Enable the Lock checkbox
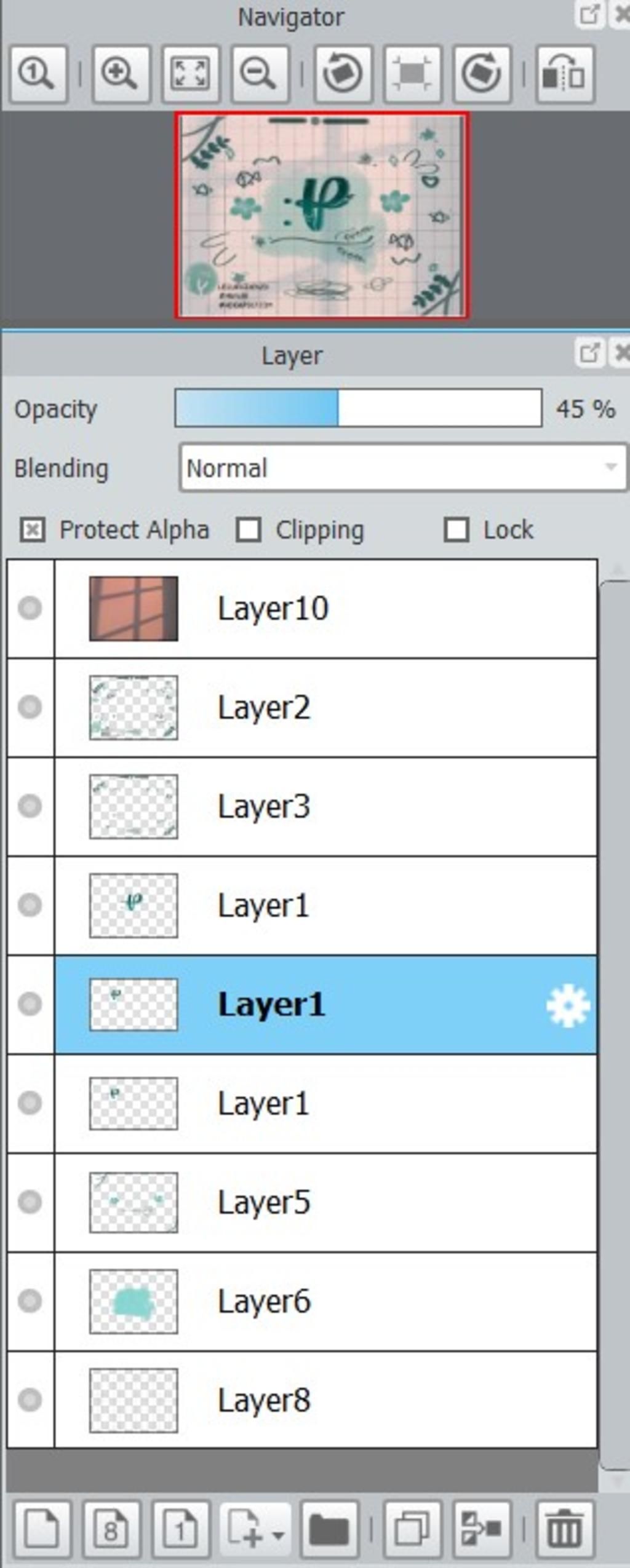 coord(457,530)
